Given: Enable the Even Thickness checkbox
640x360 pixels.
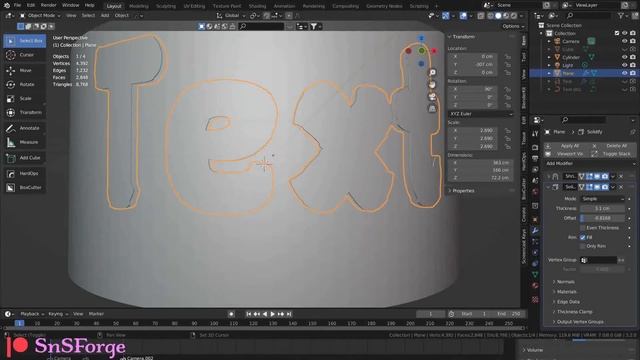Looking at the screenshot, I should coord(582,228).
